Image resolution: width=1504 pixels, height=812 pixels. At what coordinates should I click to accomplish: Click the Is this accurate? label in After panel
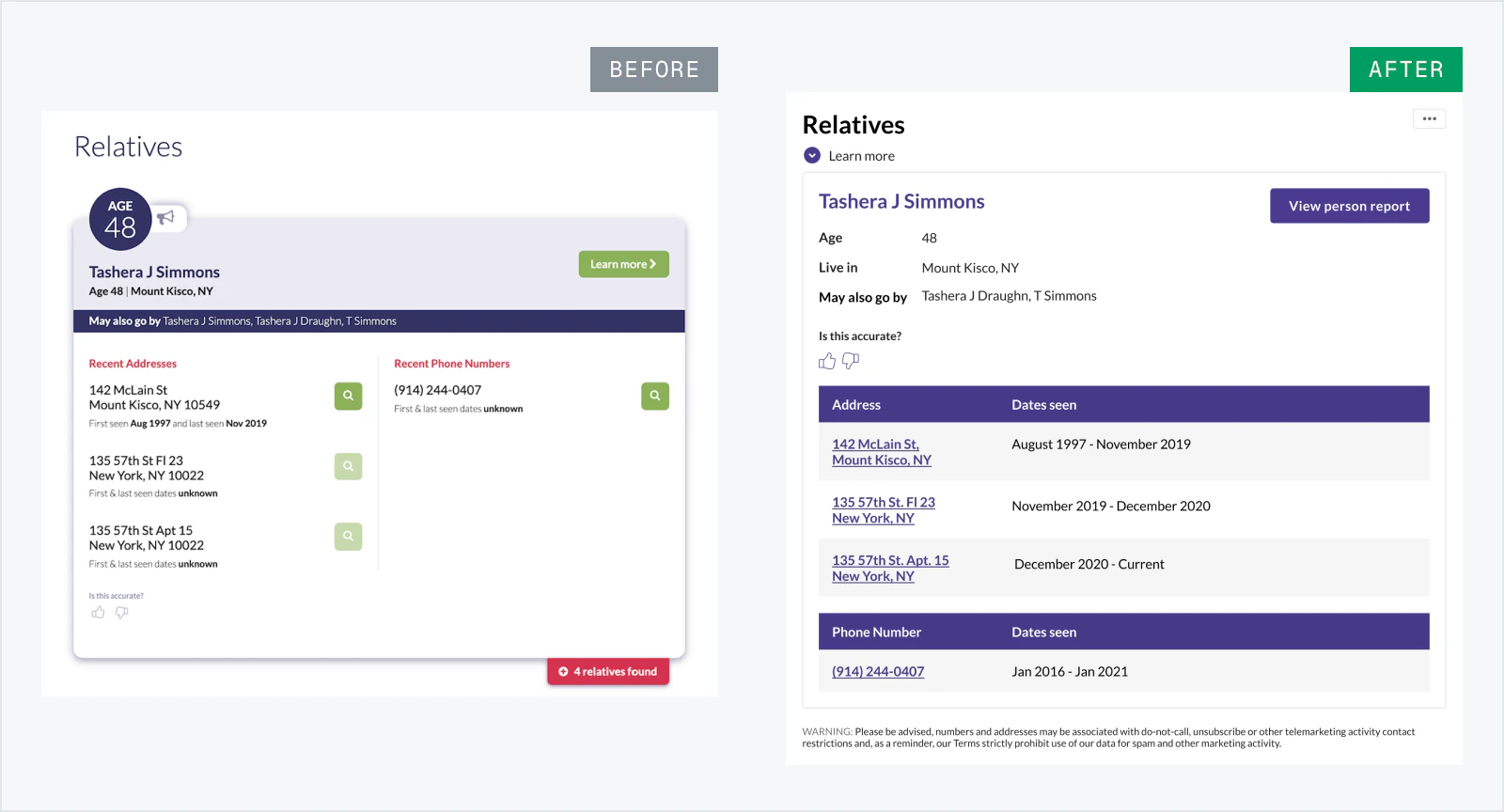(860, 336)
